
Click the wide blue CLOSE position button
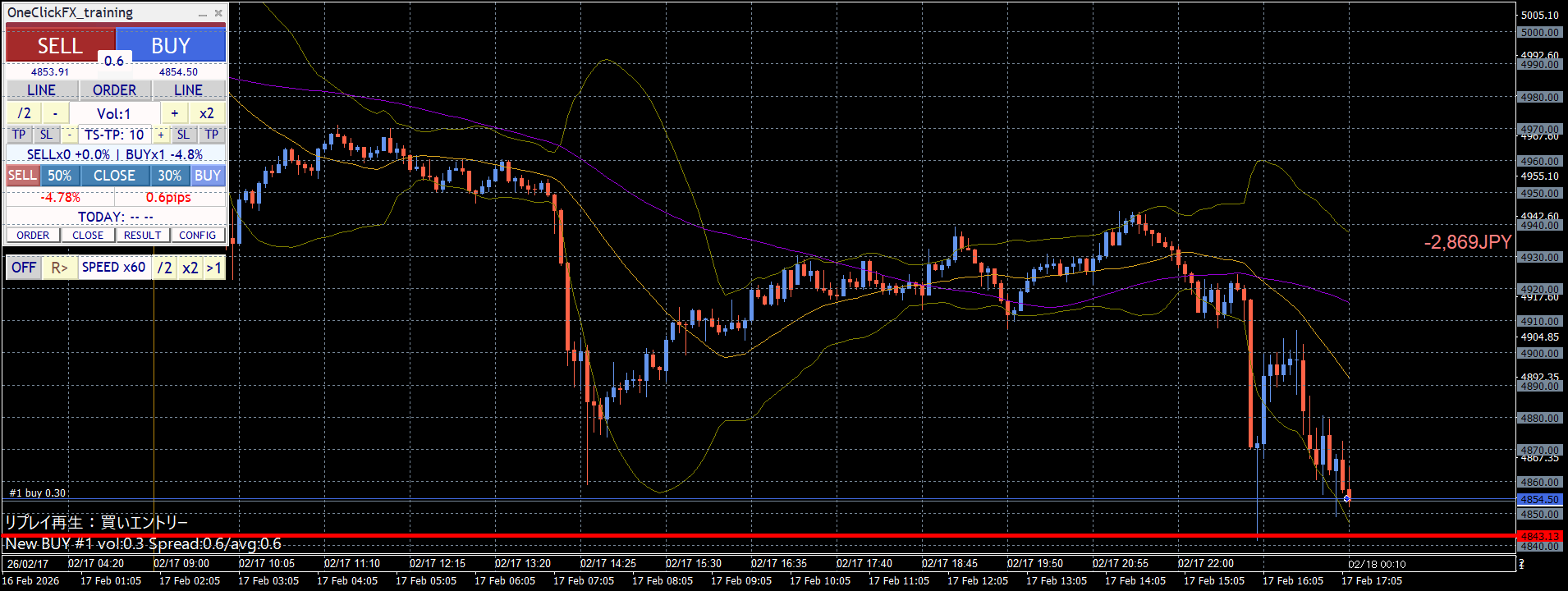(x=114, y=176)
